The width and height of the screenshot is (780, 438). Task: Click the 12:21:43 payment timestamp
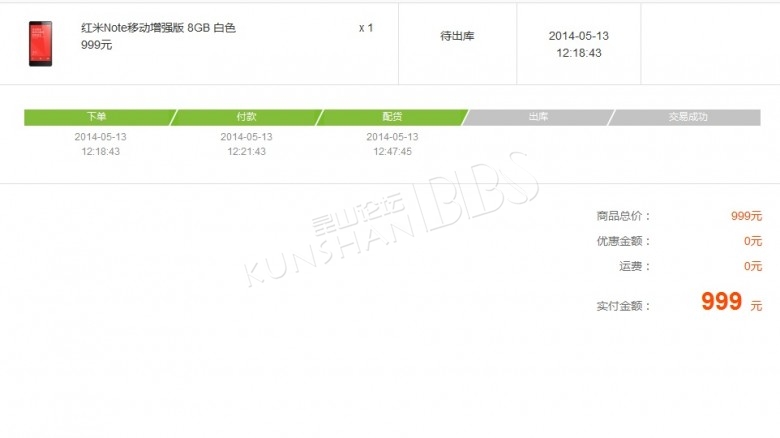[x=246, y=151]
